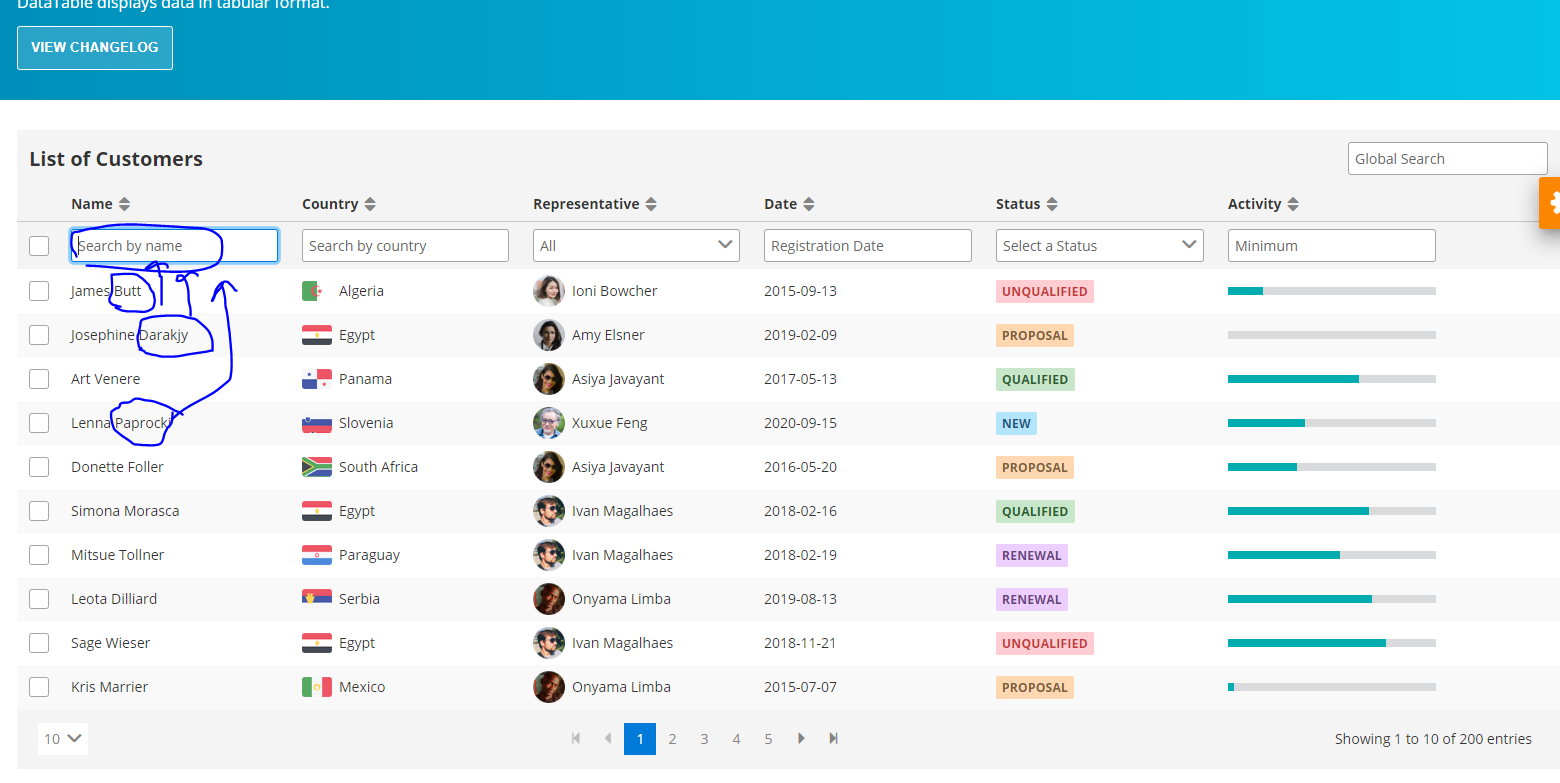
Task: Open the orange settings panel on the right
Action: pos(1551,202)
